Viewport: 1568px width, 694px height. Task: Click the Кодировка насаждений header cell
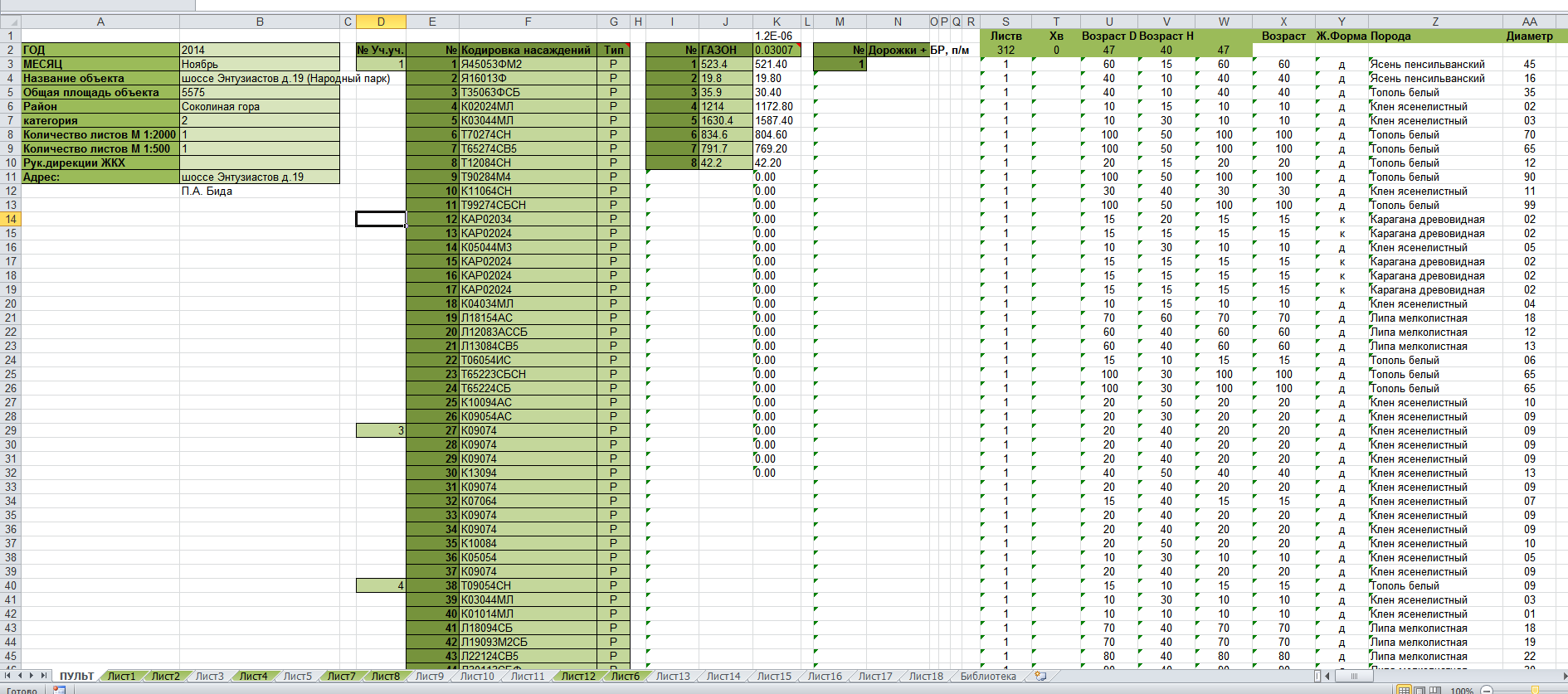528,50
